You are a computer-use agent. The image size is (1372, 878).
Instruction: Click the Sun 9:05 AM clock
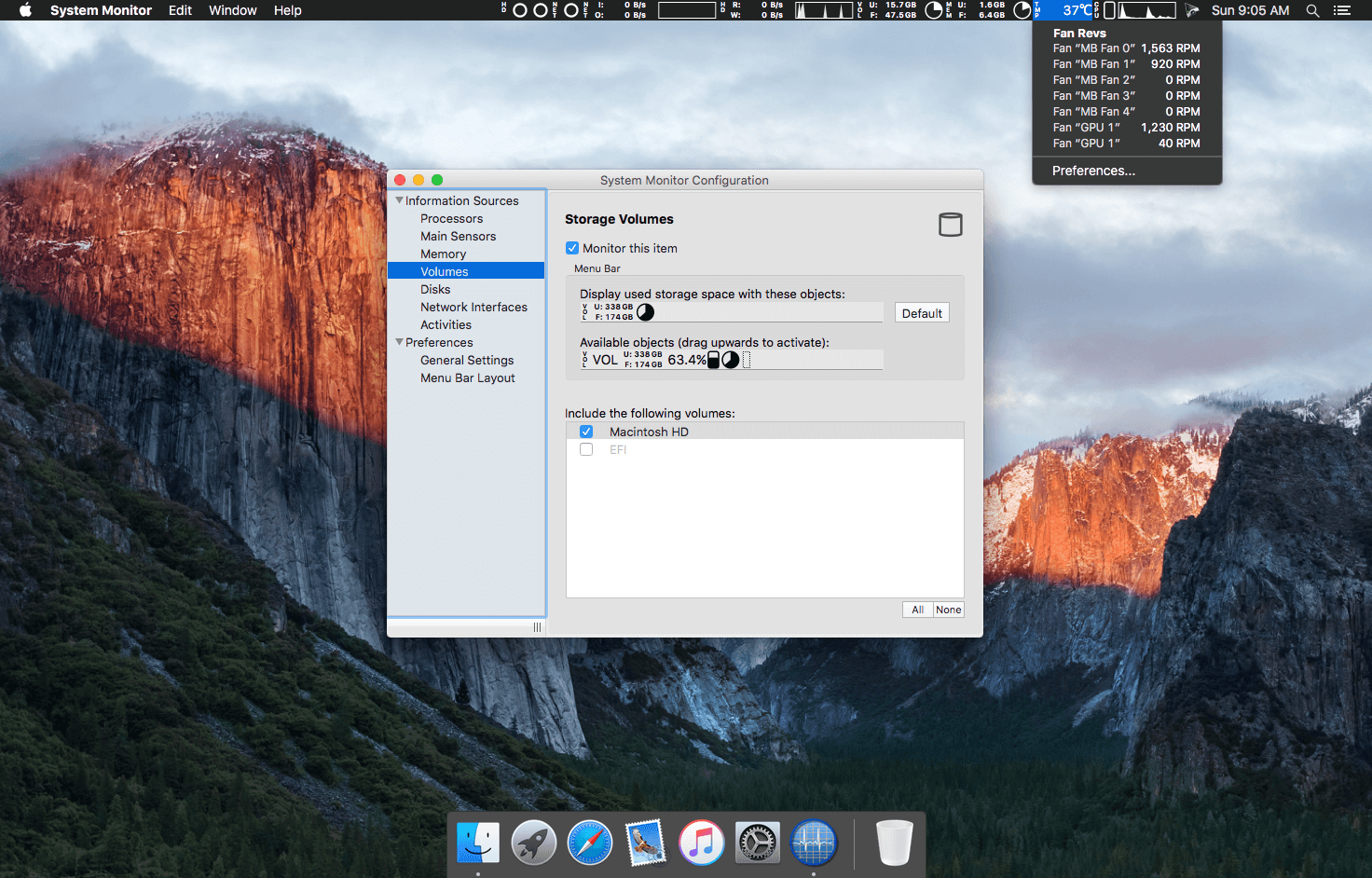click(x=1250, y=10)
